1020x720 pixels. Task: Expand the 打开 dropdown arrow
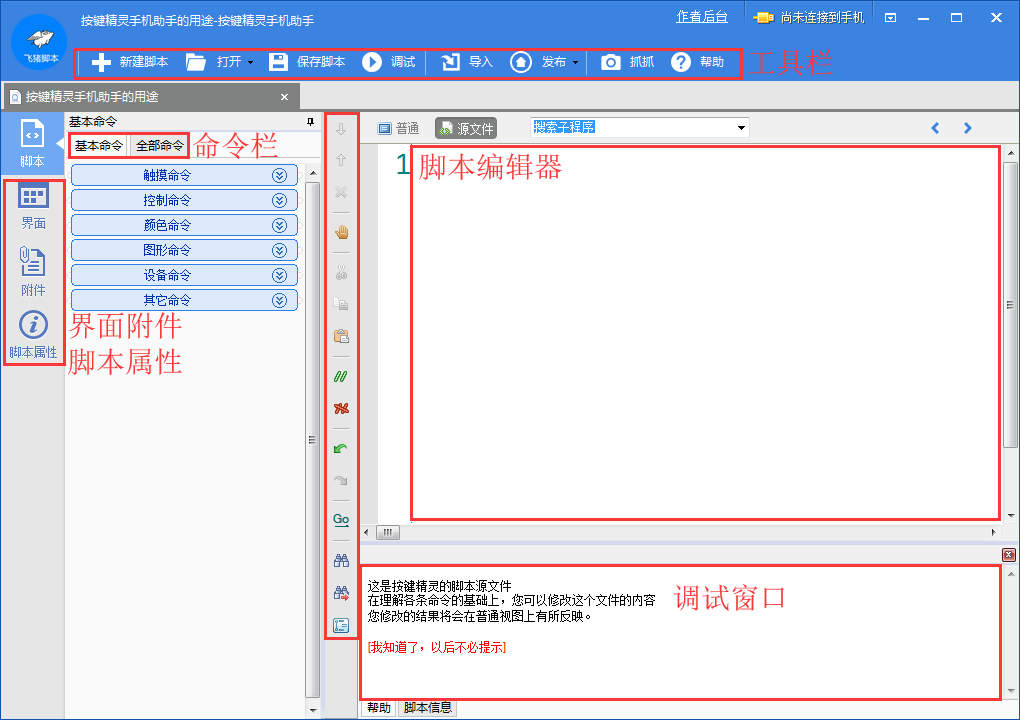(x=250, y=62)
